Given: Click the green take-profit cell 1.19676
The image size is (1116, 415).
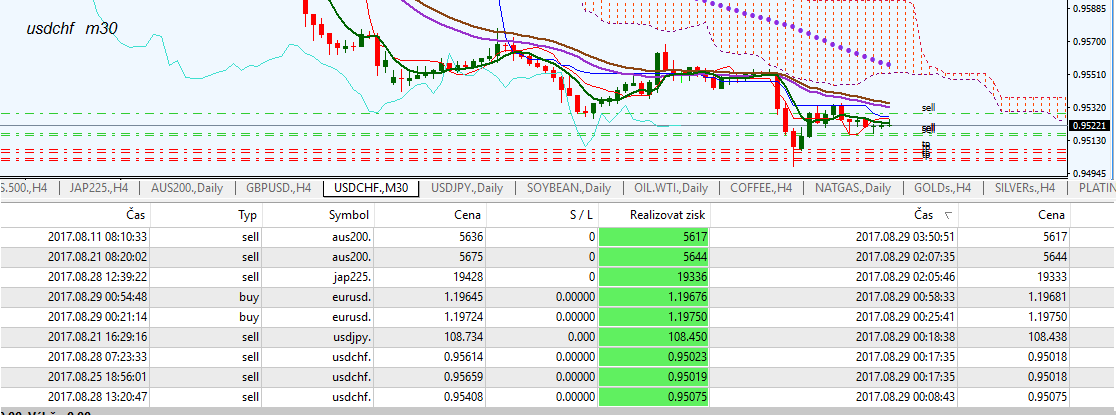Looking at the screenshot, I should coord(655,298).
